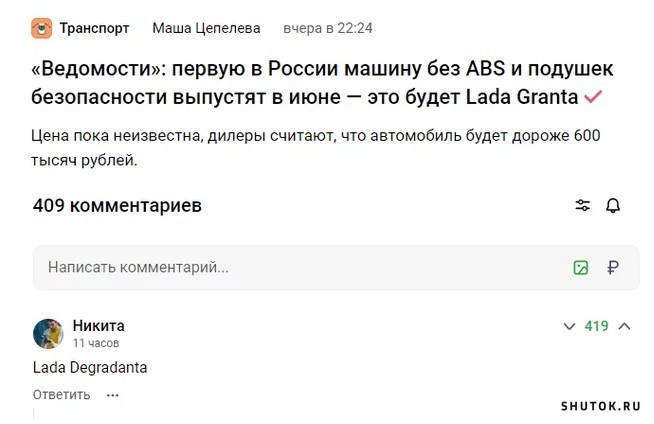The height and width of the screenshot is (424, 654).
Task: Downvote Никита's comment with down chevron
Action: pos(569,326)
